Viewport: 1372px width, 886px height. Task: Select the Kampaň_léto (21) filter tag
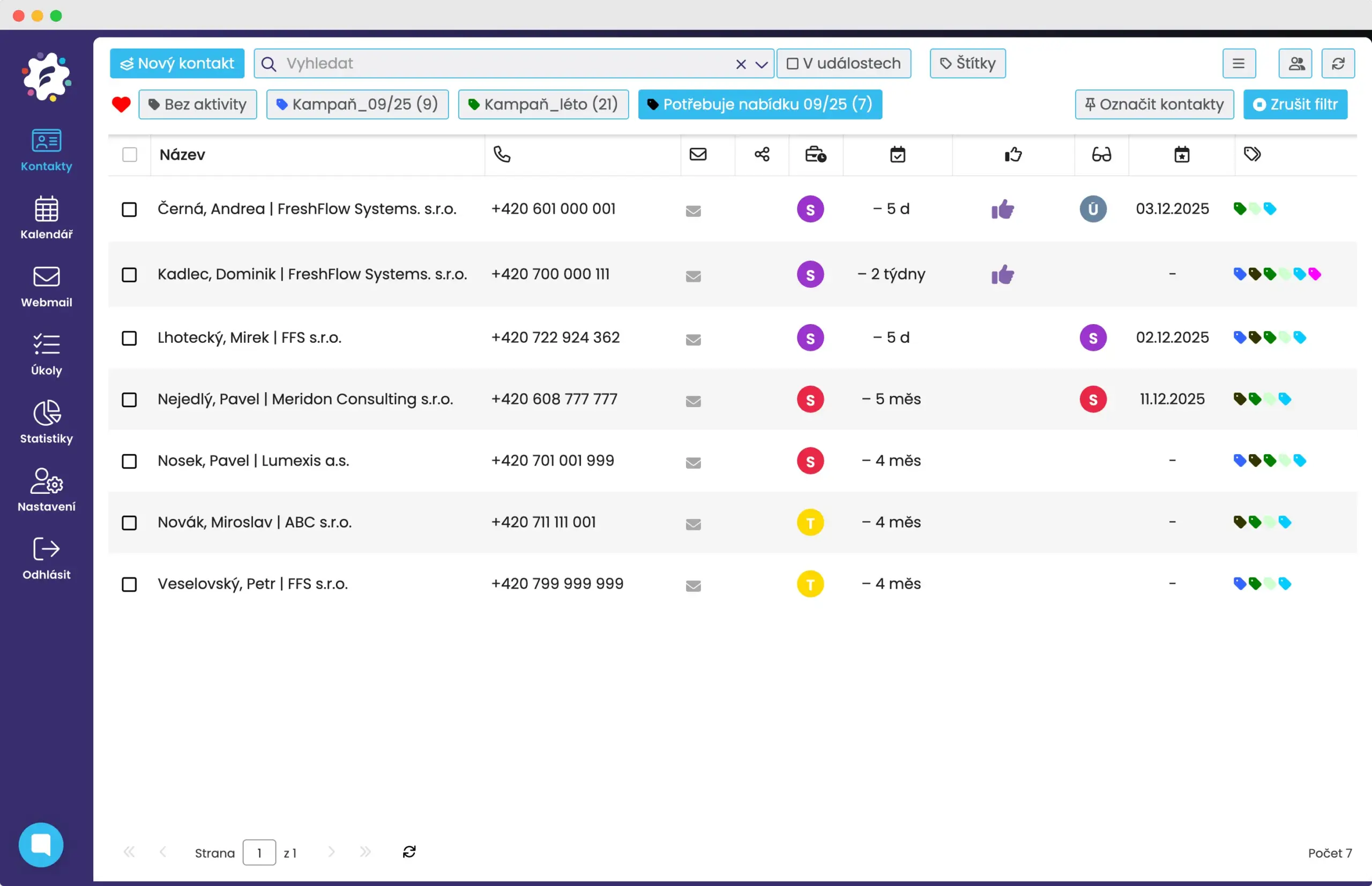pyautogui.click(x=543, y=104)
